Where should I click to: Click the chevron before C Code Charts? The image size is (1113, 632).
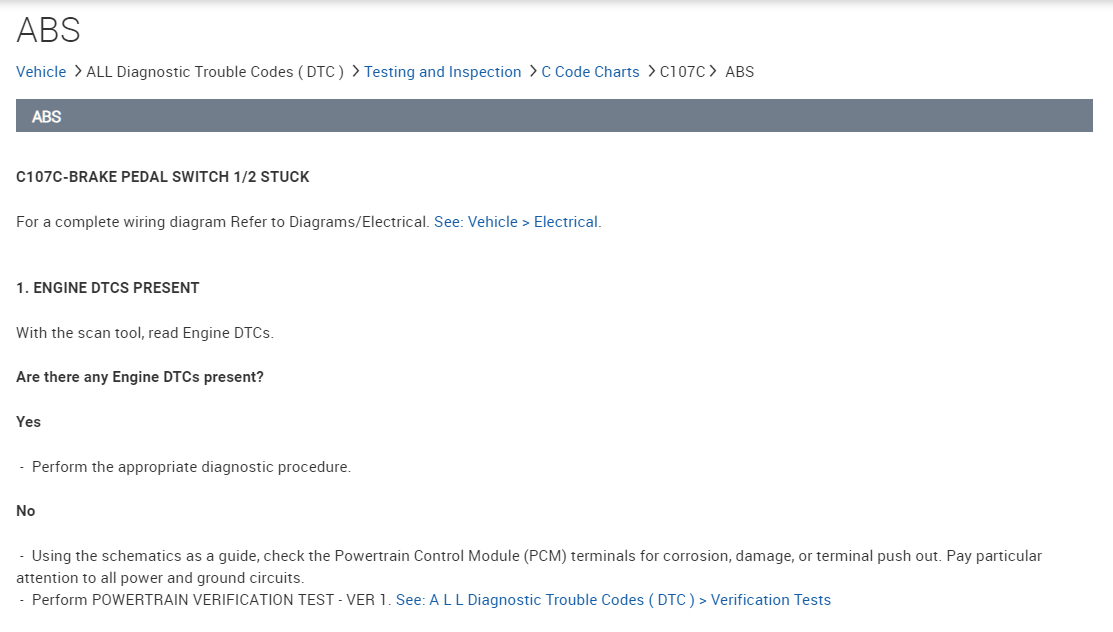[532, 72]
